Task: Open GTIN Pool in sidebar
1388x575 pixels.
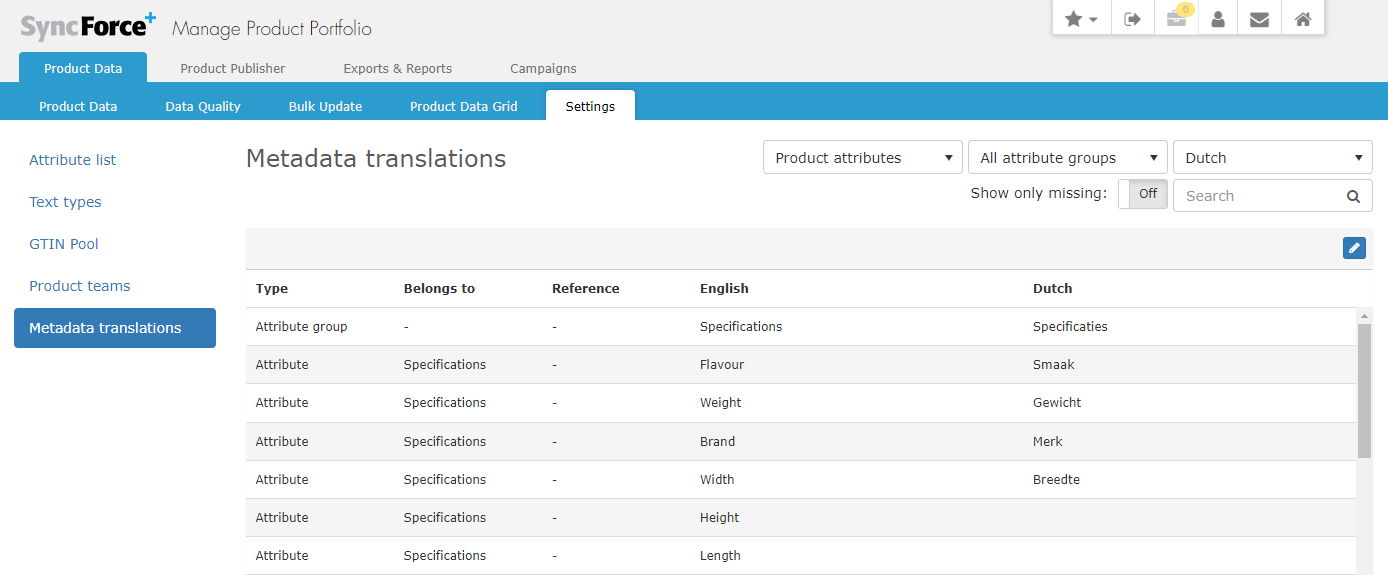Action: point(64,244)
